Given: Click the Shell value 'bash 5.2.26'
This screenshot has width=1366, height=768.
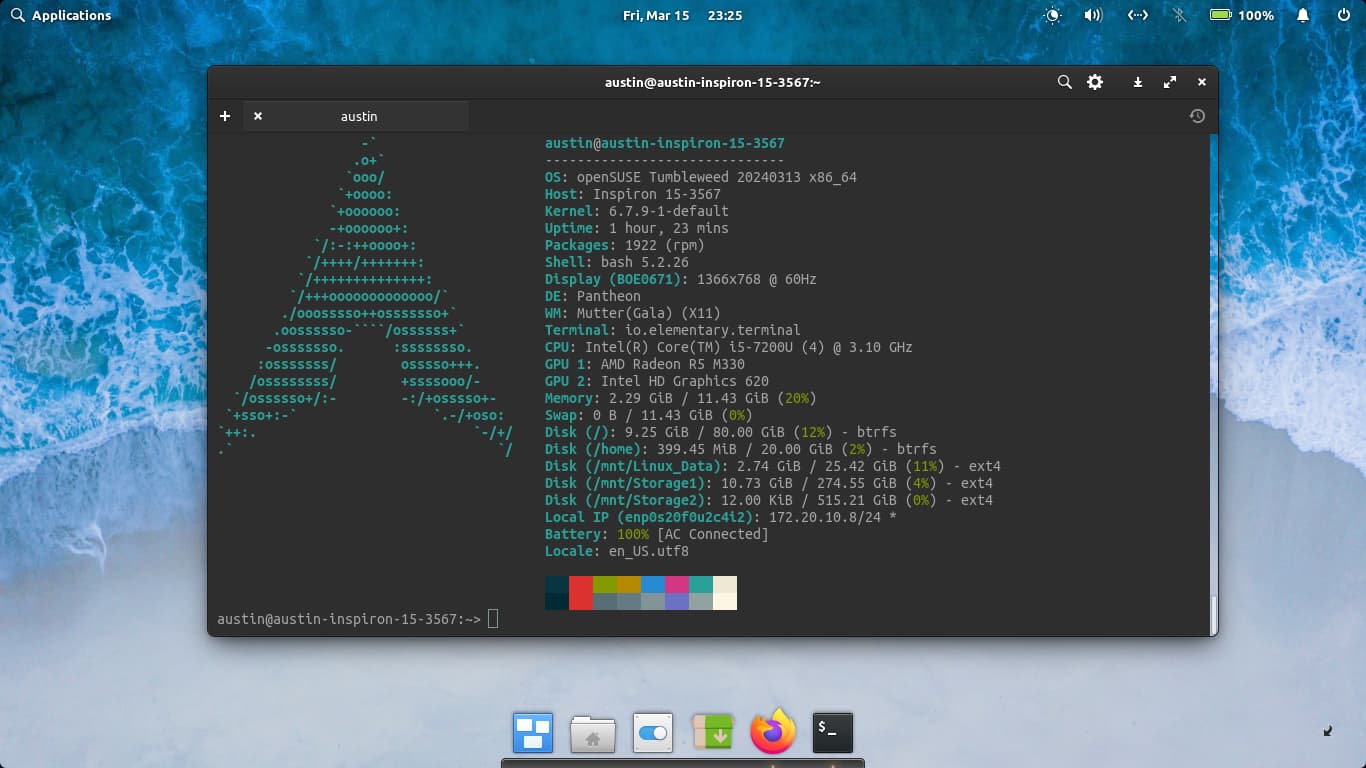Looking at the screenshot, I should point(645,262).
